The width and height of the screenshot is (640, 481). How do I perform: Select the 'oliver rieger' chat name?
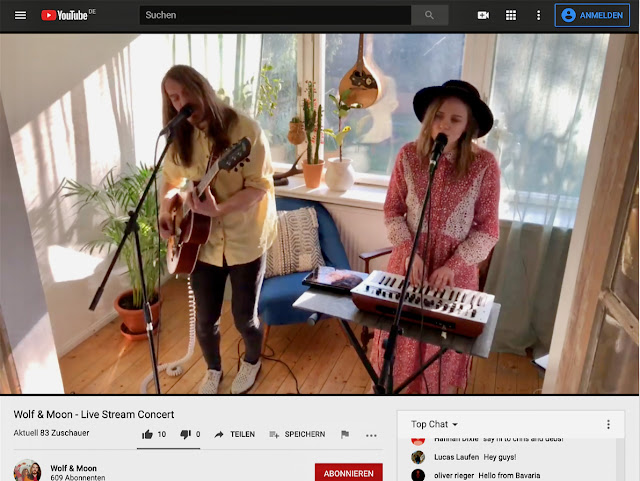point(454,475)
